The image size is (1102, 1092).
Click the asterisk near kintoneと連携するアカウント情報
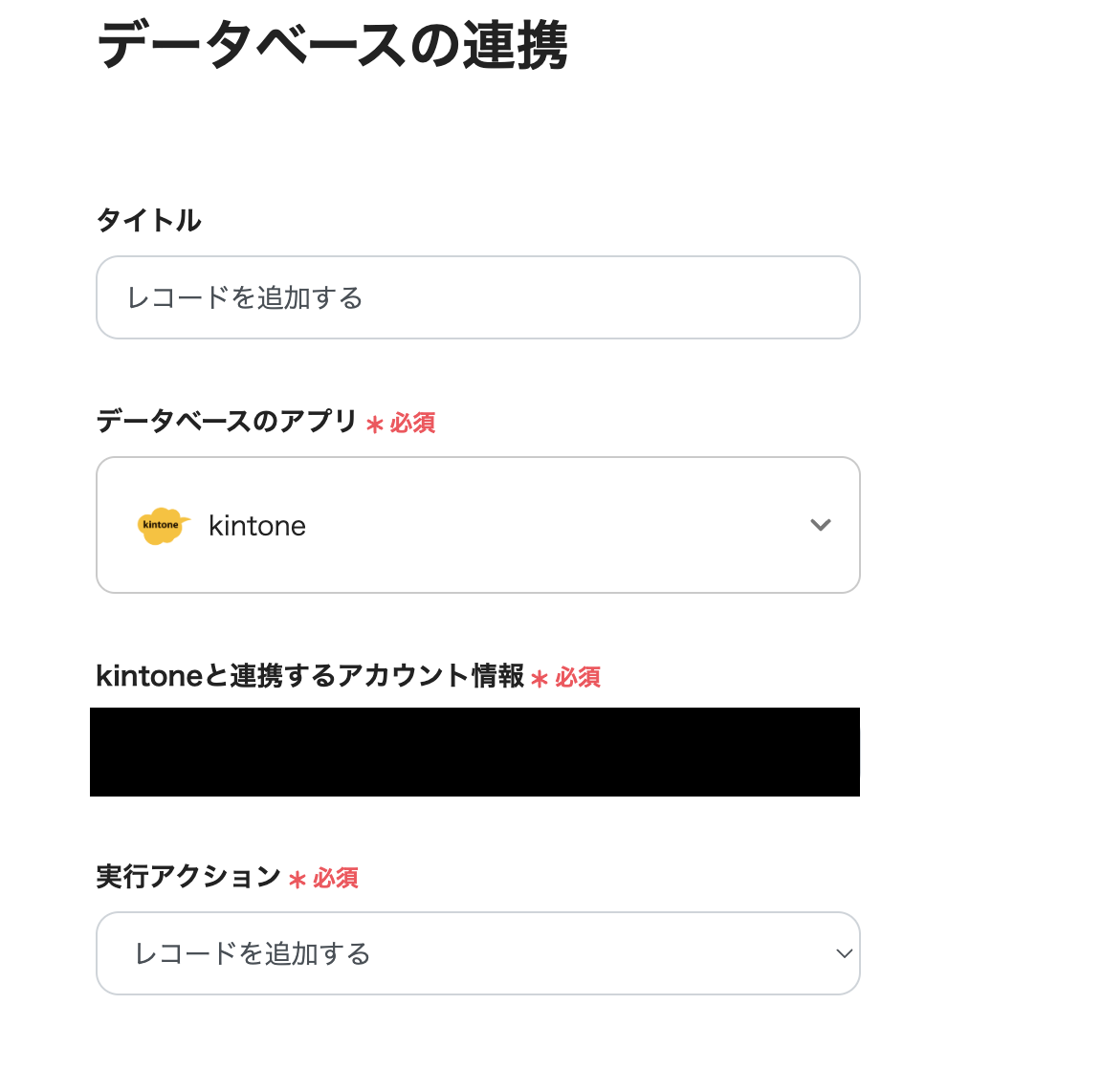tap(540, 679)
